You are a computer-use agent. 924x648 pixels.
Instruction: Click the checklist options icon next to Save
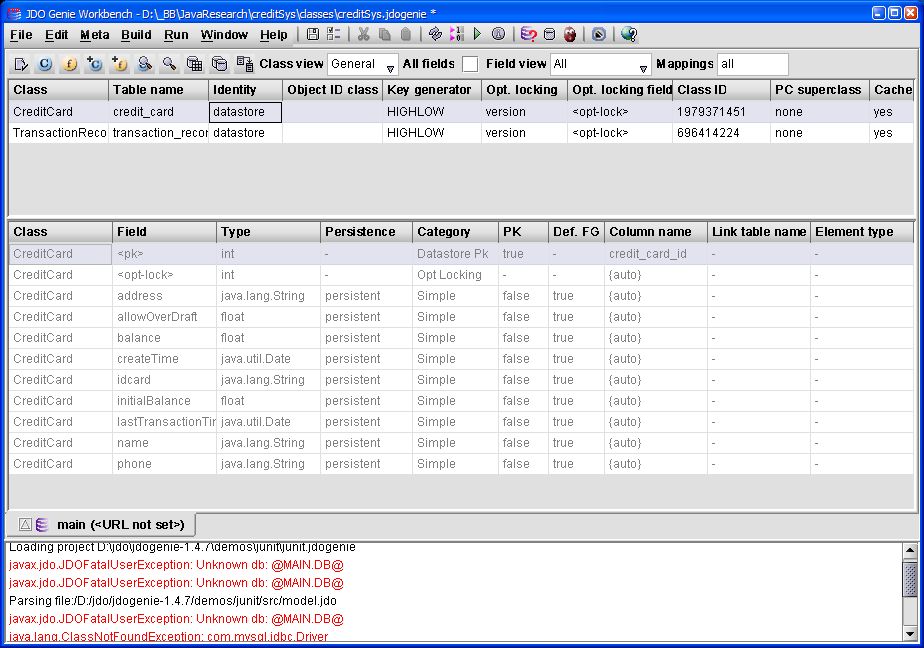[334, 34]
